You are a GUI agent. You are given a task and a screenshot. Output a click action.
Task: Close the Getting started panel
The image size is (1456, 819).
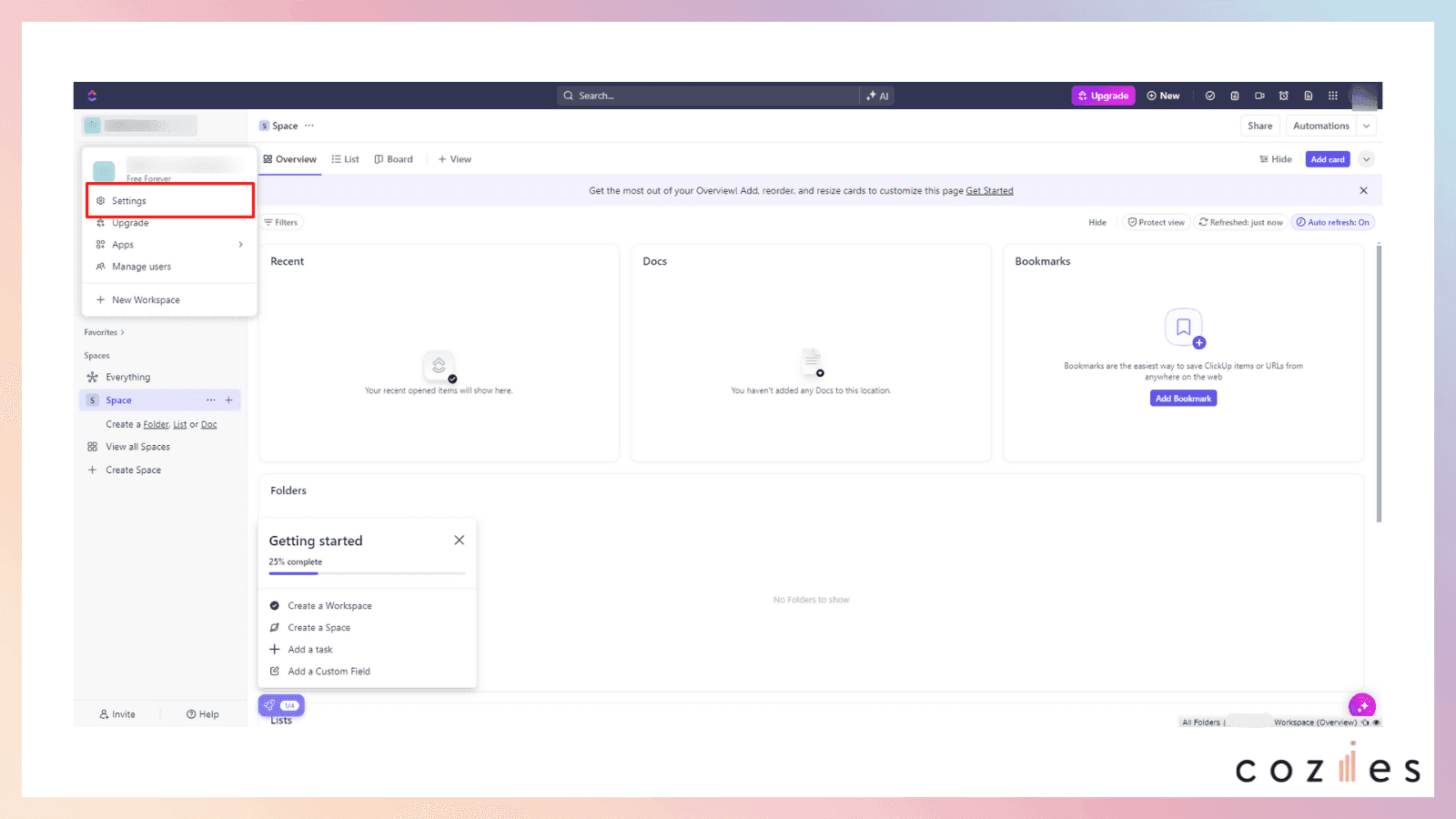[460, 540]
